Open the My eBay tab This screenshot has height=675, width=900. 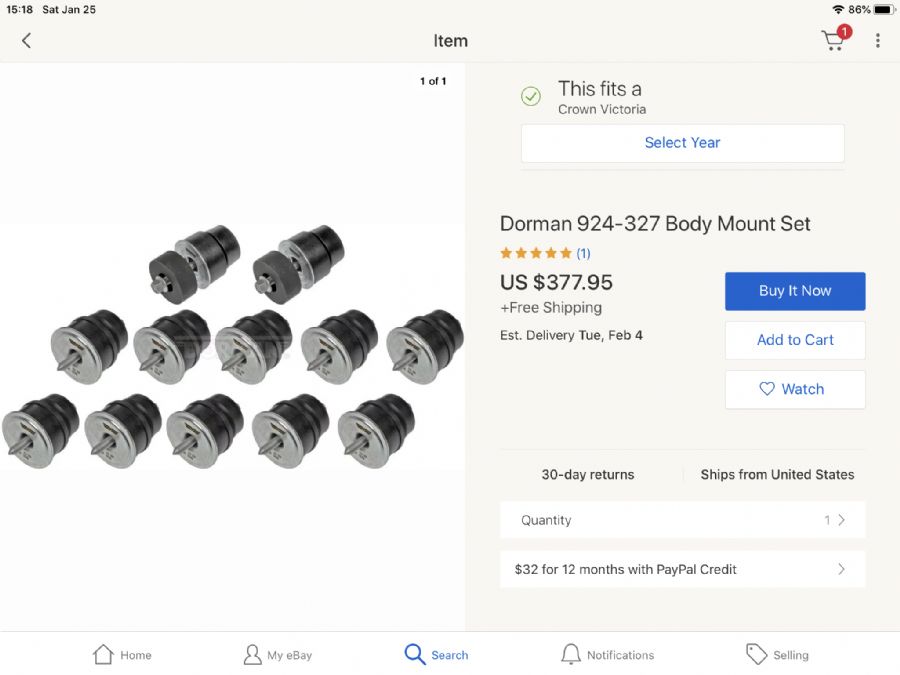(278, 655)
